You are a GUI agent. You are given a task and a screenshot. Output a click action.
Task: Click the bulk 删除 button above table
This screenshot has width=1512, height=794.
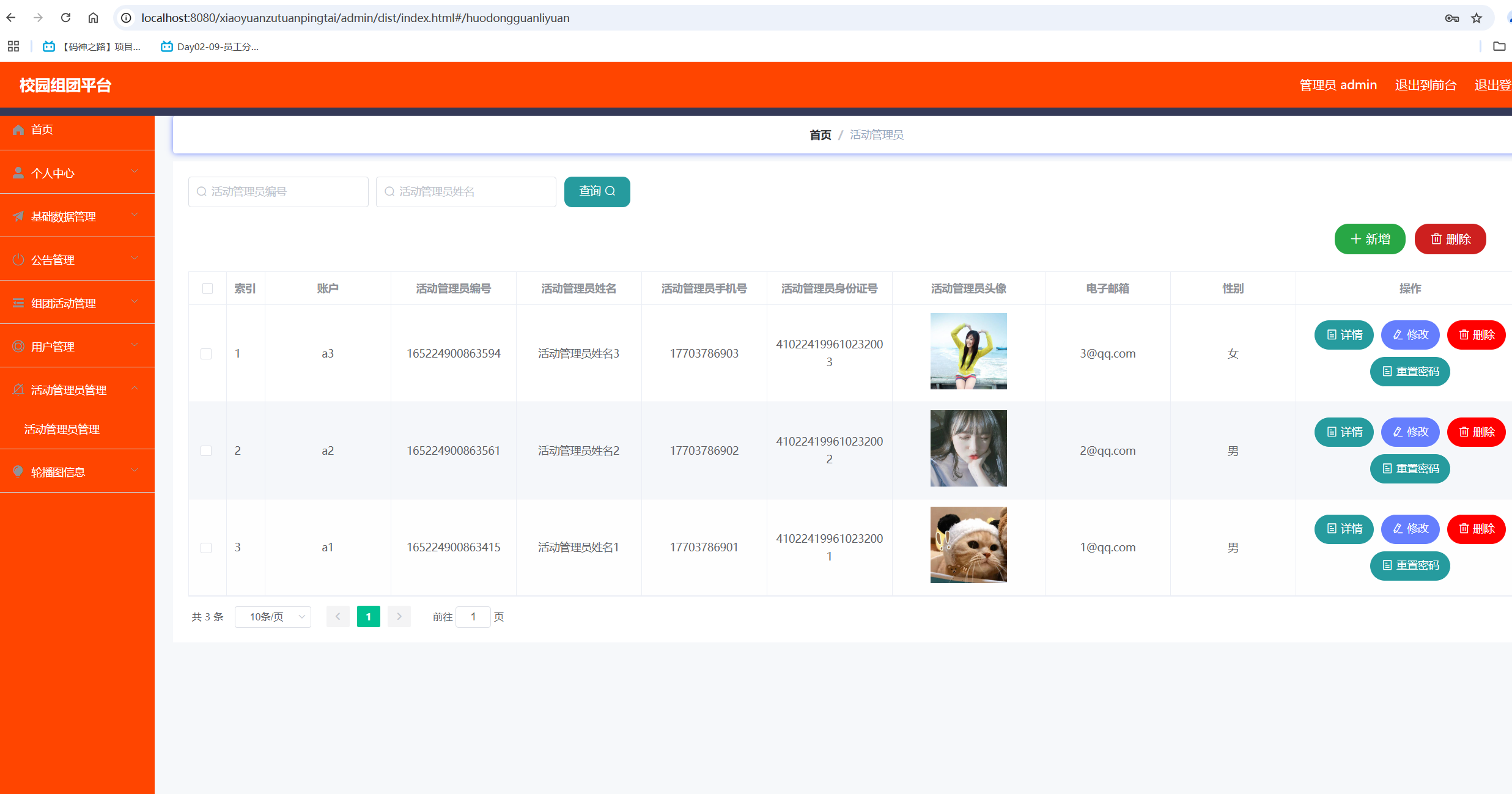[x=1450, y=239]
